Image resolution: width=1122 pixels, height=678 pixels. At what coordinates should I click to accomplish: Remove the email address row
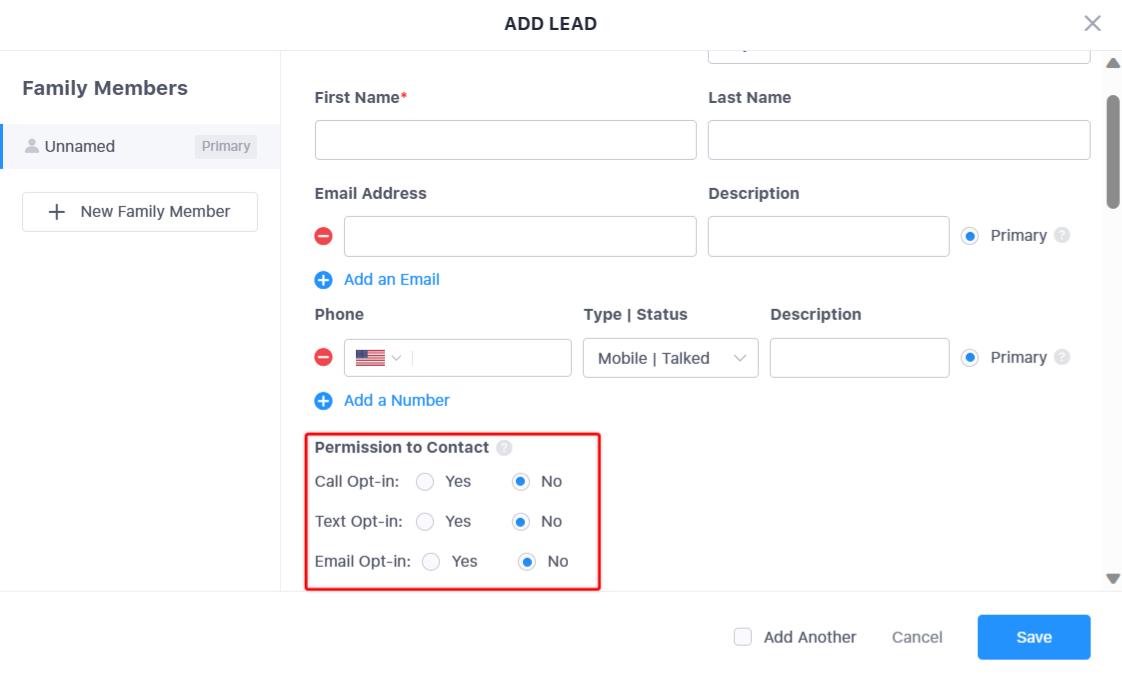(x=323, y=236)
